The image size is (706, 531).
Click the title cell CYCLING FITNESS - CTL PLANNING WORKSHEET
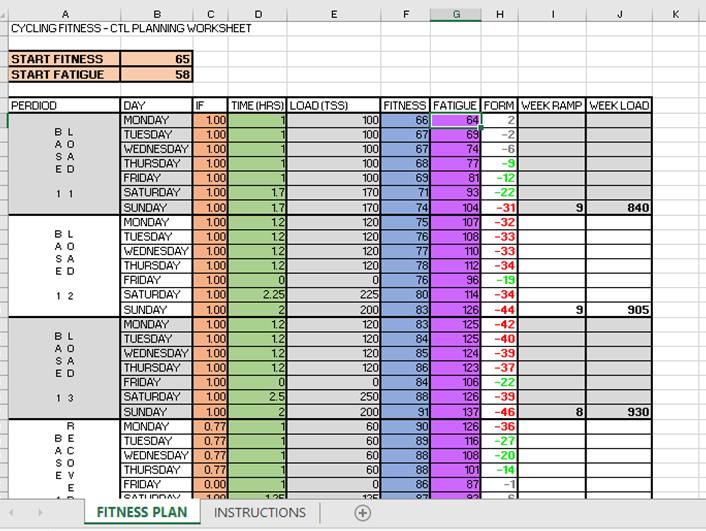coord(131,28)
